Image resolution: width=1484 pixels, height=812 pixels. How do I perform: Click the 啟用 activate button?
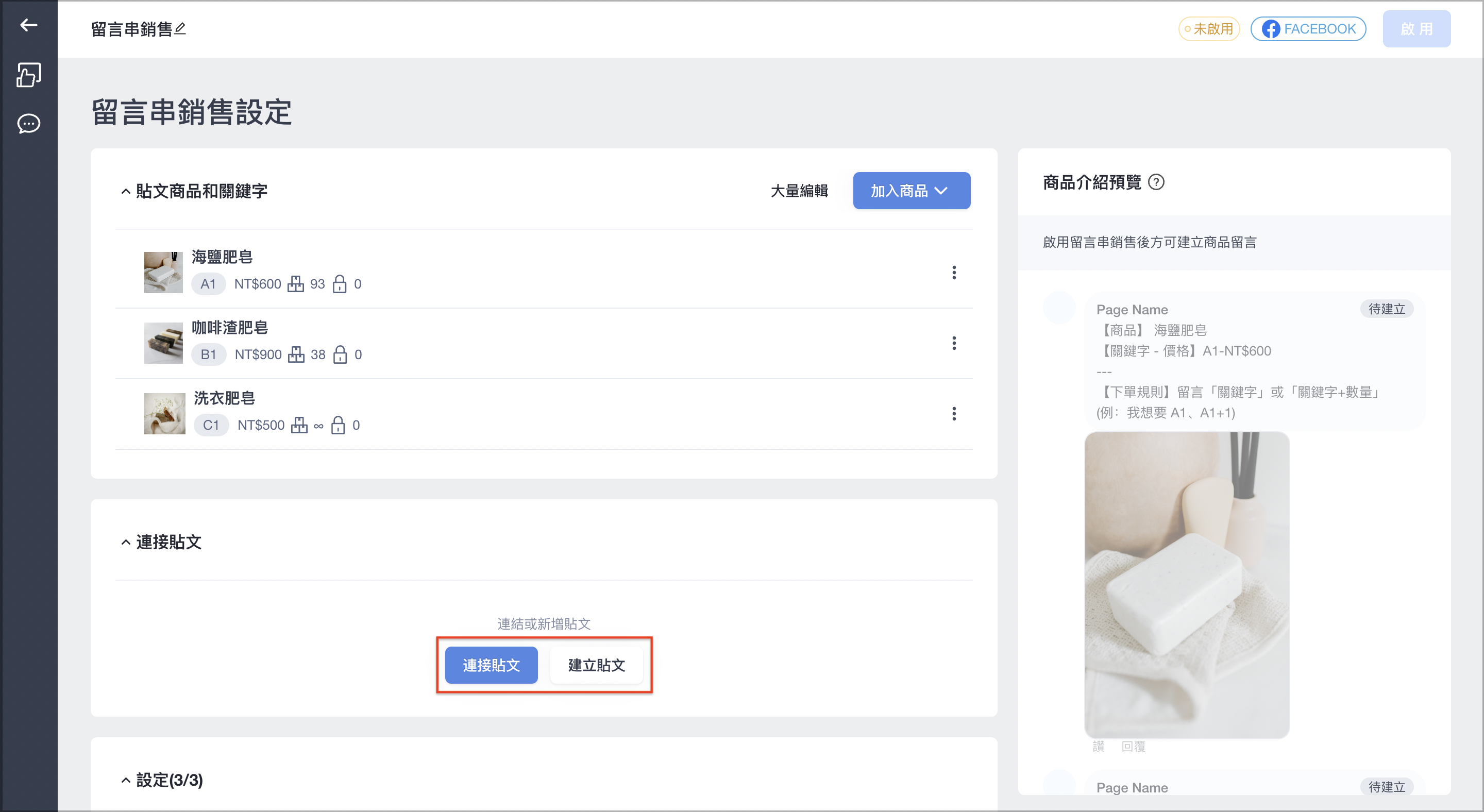1416,29
